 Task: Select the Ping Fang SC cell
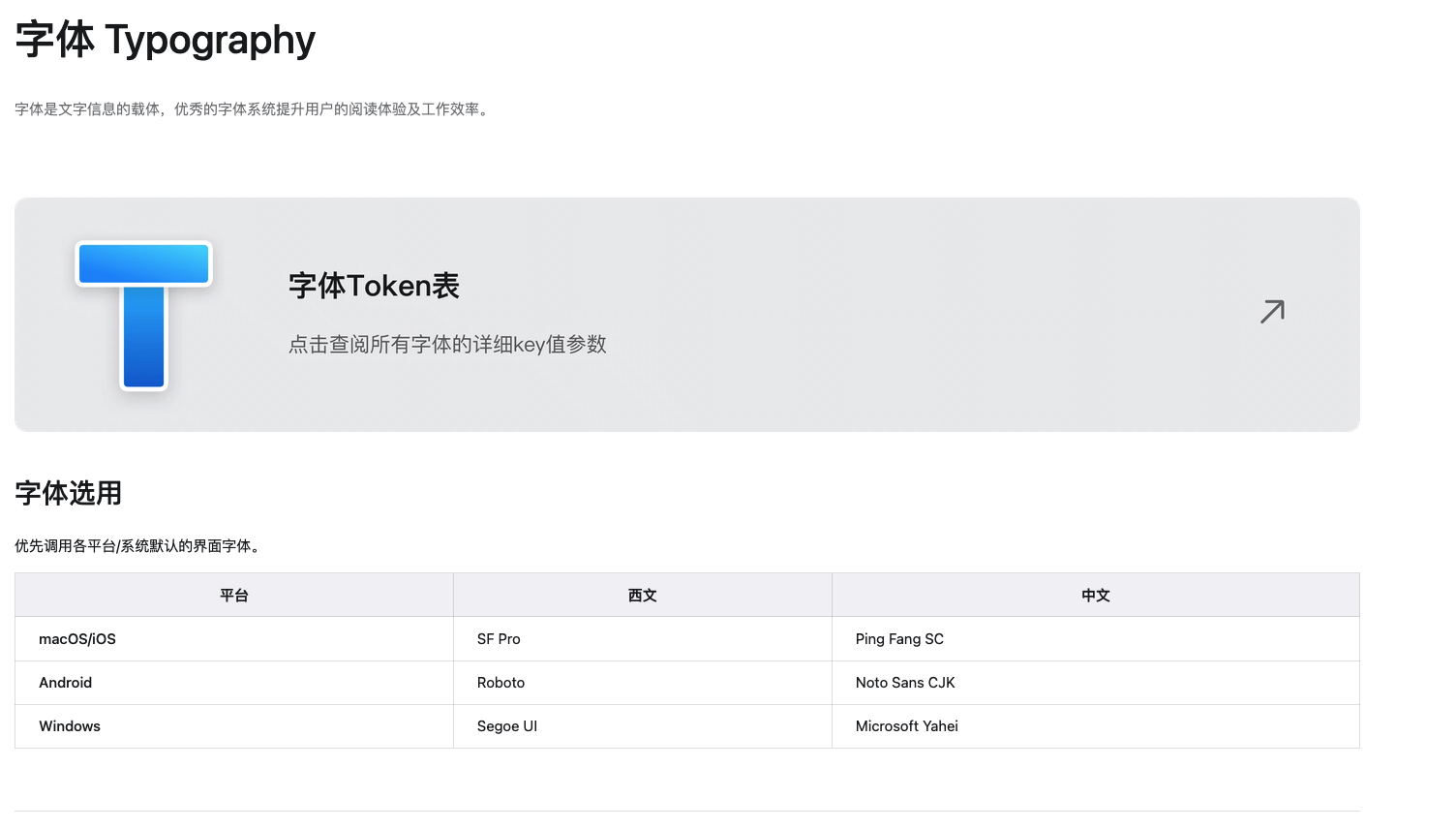tap(1096, 639)
